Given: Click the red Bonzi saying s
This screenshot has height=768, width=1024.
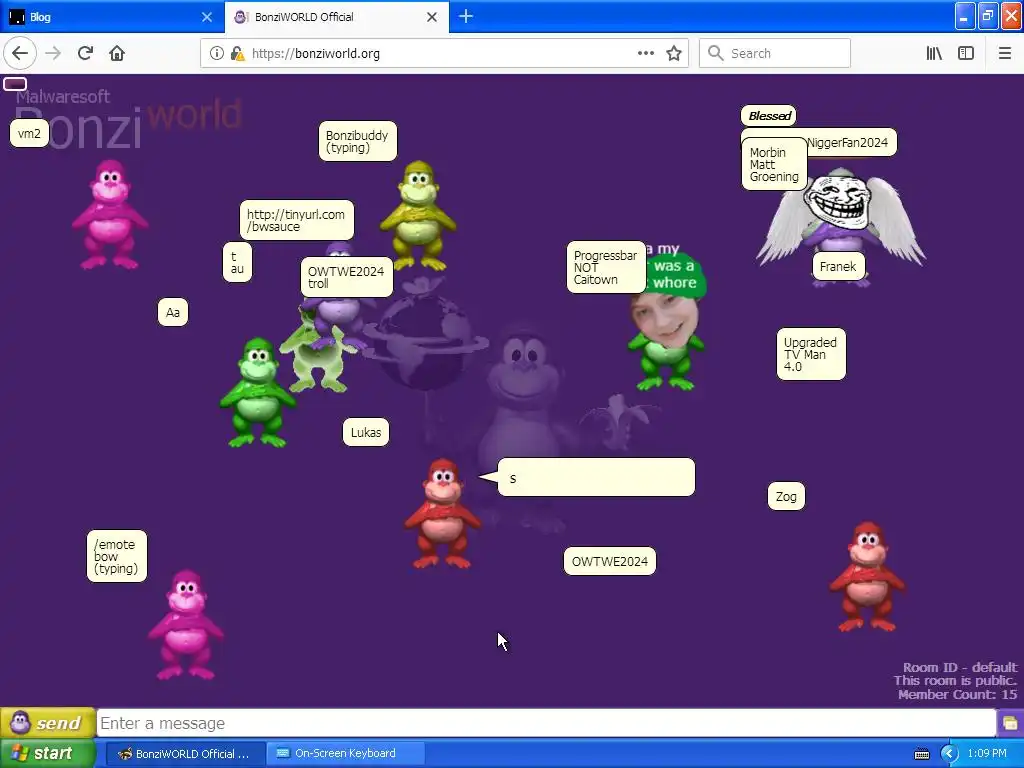Looking at the screenshot, I should pos(443,513).
